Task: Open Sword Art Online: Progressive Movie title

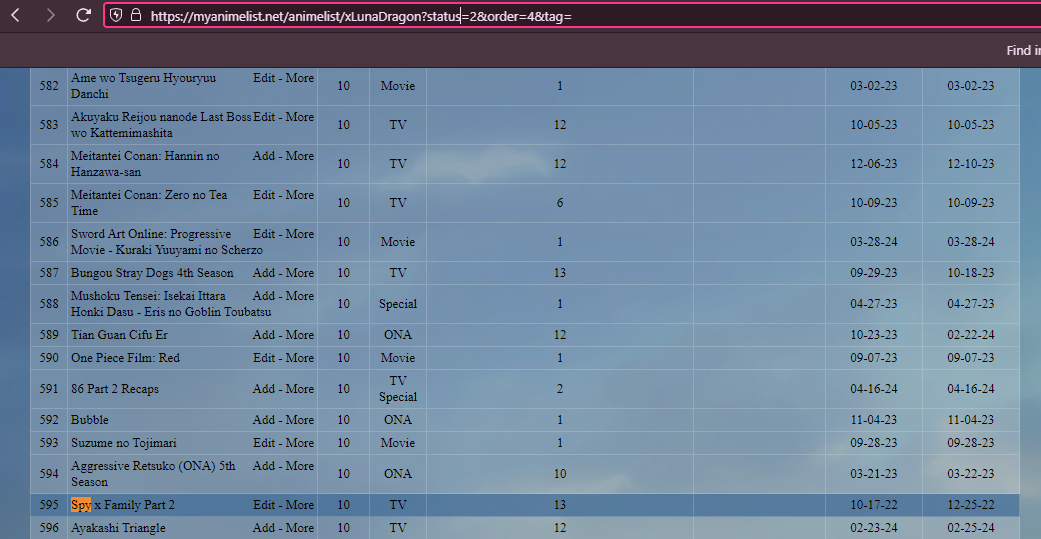Action: (167, 242)
